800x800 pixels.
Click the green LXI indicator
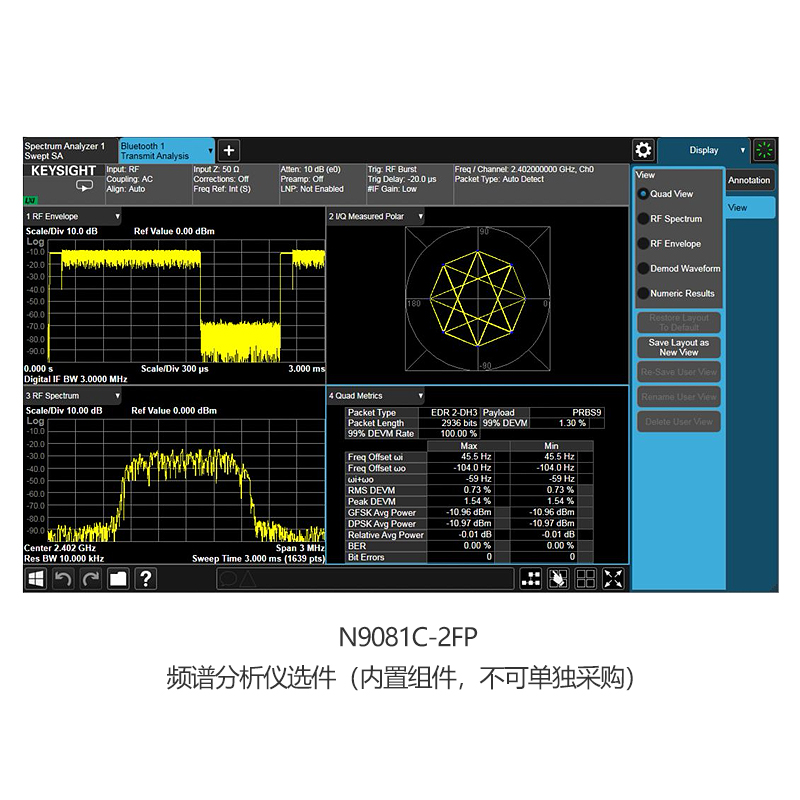30,201
